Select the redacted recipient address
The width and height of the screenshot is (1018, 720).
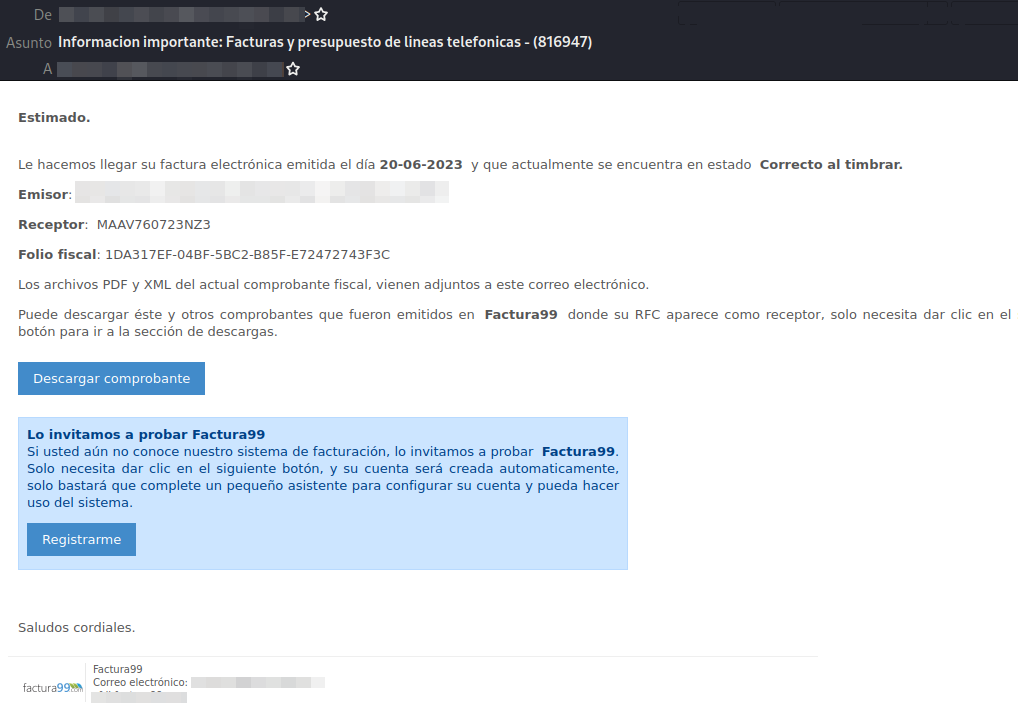pyautogui.click(x=170, y=69)
